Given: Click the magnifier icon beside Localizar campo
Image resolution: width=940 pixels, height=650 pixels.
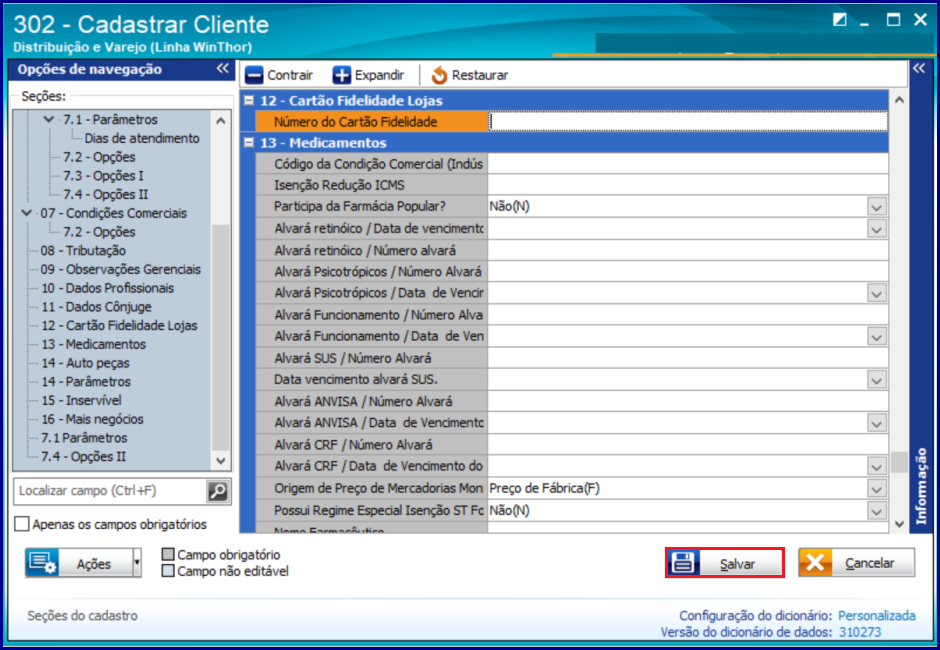Looking at the screenshot, I should coord(218,491).
